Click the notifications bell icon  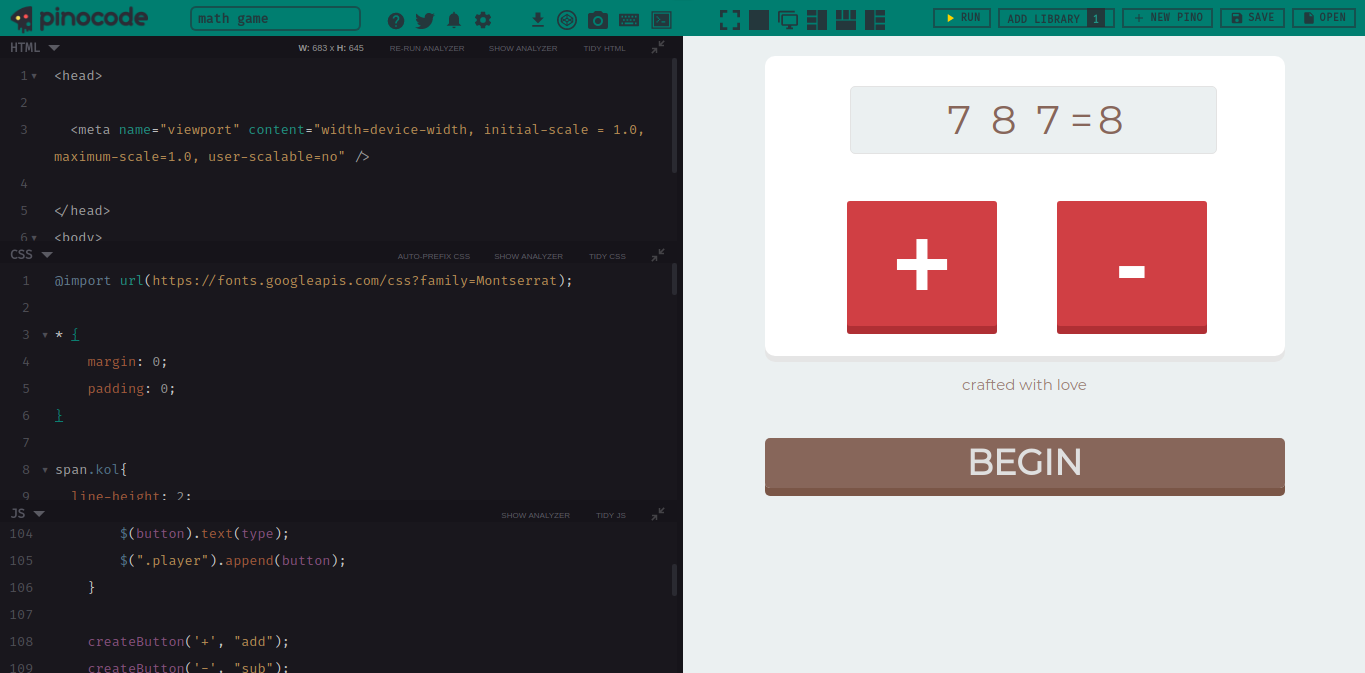(454, 19)
